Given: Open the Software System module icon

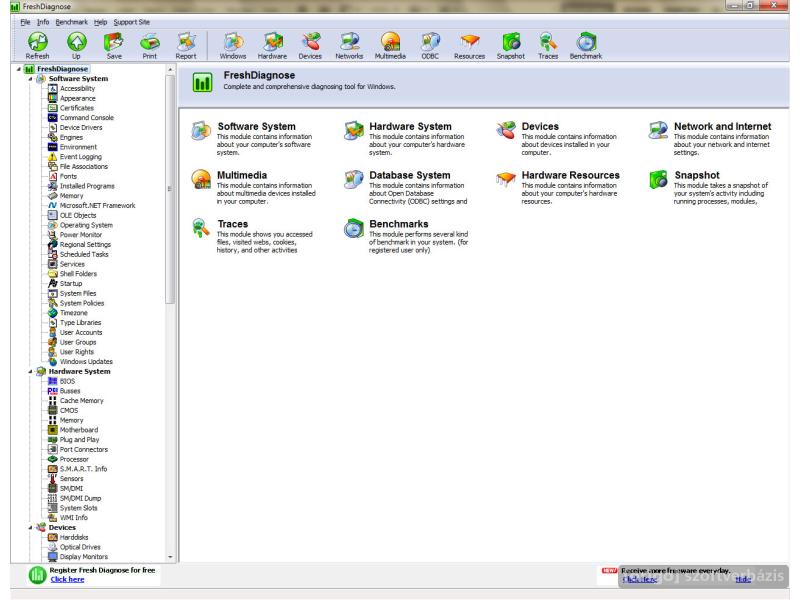Looking at the screenshot, I should pos(201,131).
